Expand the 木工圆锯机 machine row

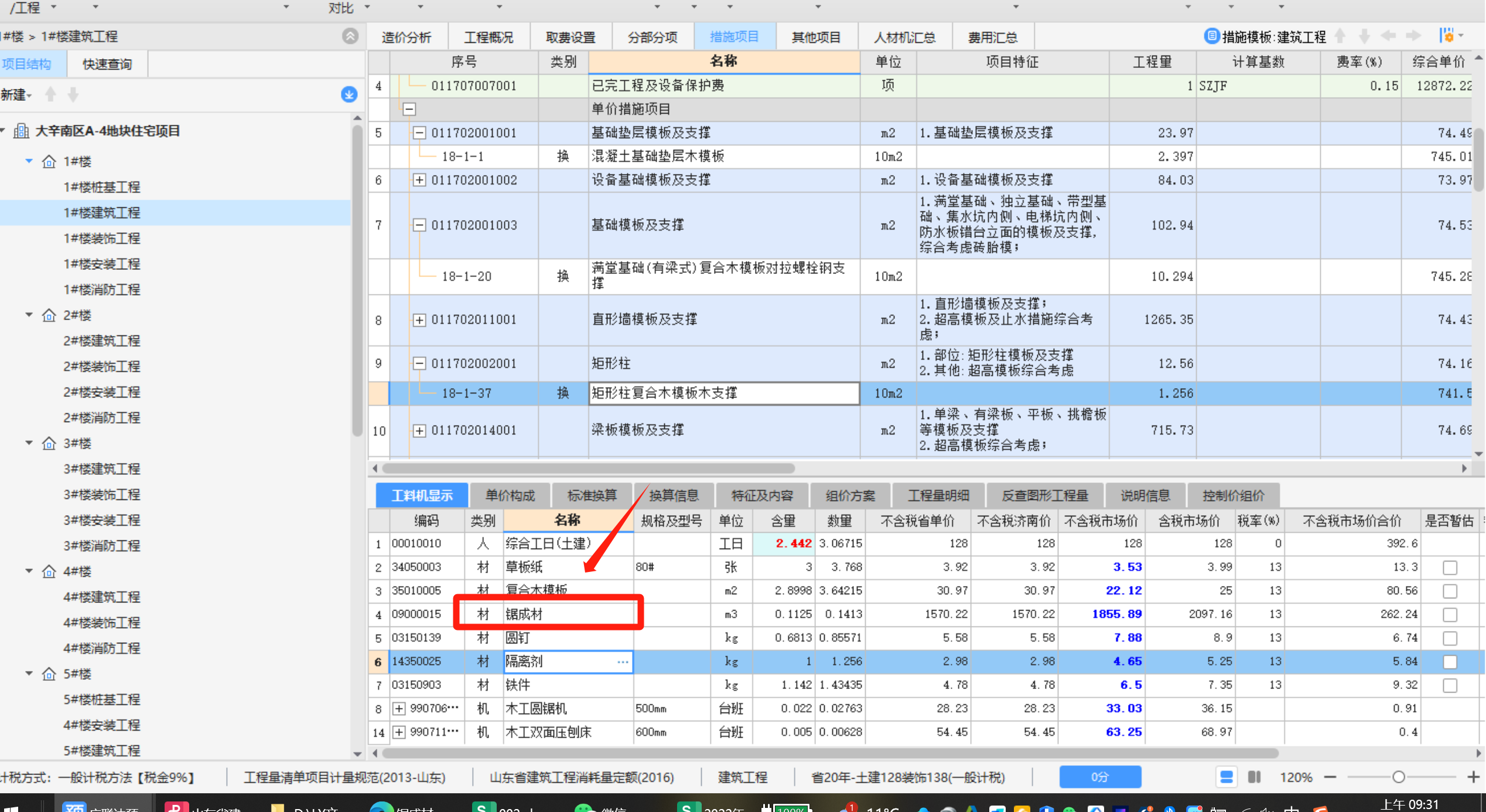click(399, 708)
